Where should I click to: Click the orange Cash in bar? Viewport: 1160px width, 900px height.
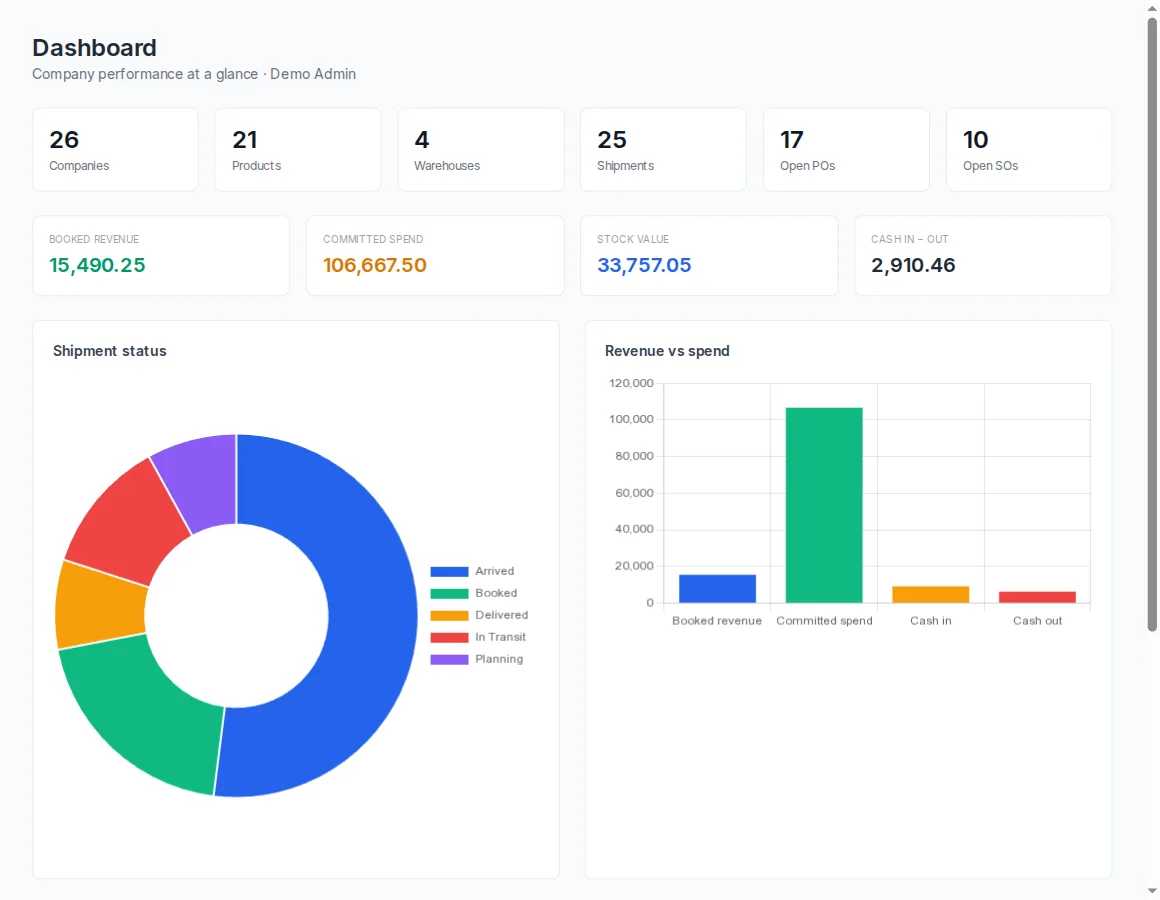931,595
